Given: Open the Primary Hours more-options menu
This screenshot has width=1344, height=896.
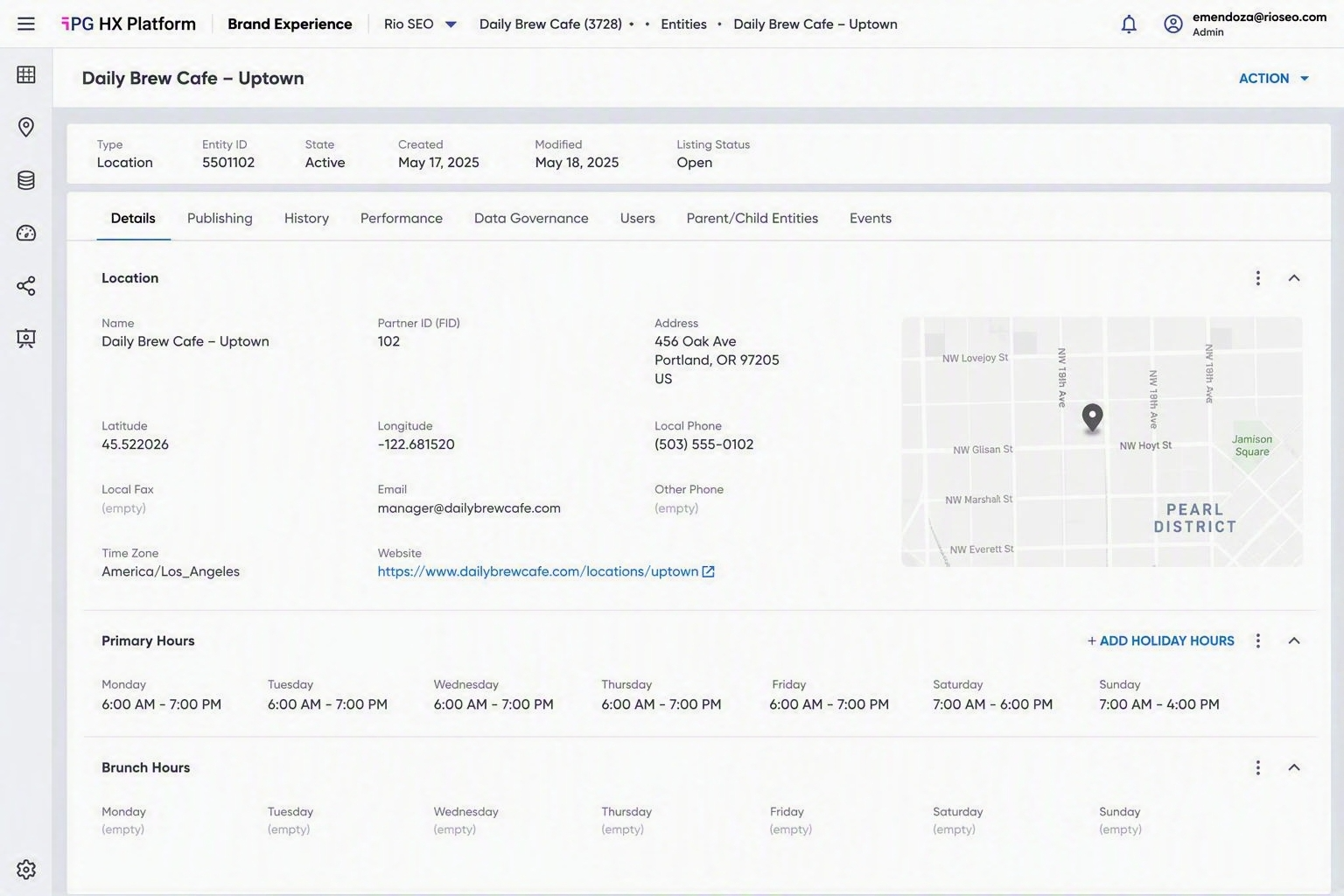Looking at the screenshot, I should [x=1257, y=640].
